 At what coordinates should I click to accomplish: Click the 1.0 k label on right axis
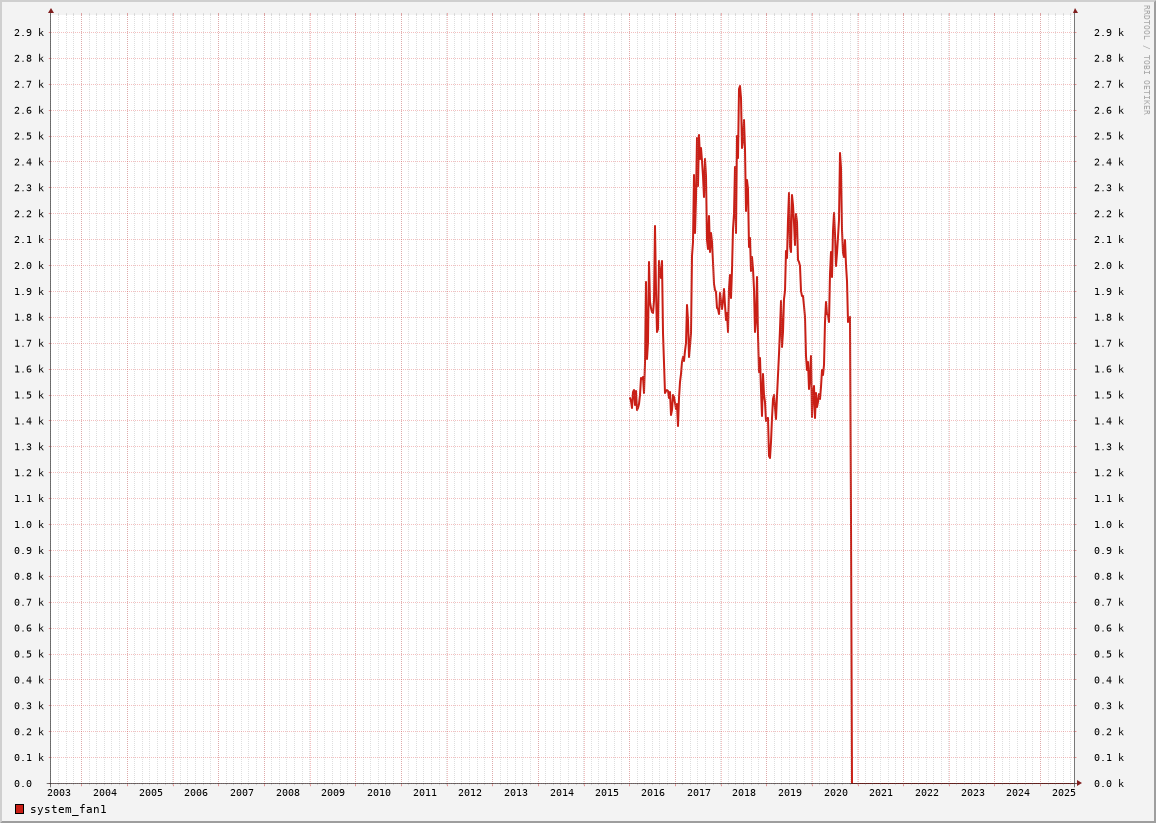pos(1108,525)
